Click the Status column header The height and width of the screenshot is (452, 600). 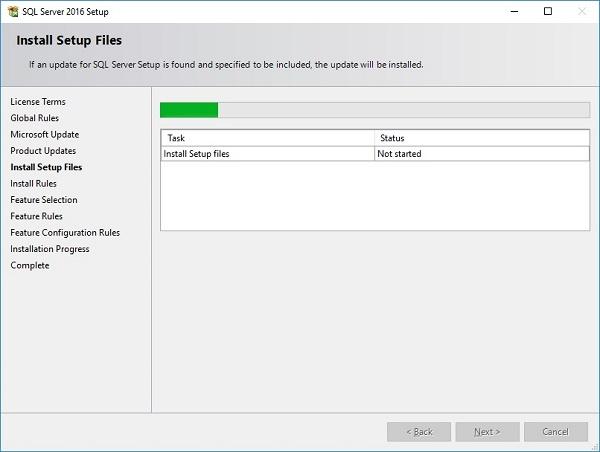coord(481,138)
